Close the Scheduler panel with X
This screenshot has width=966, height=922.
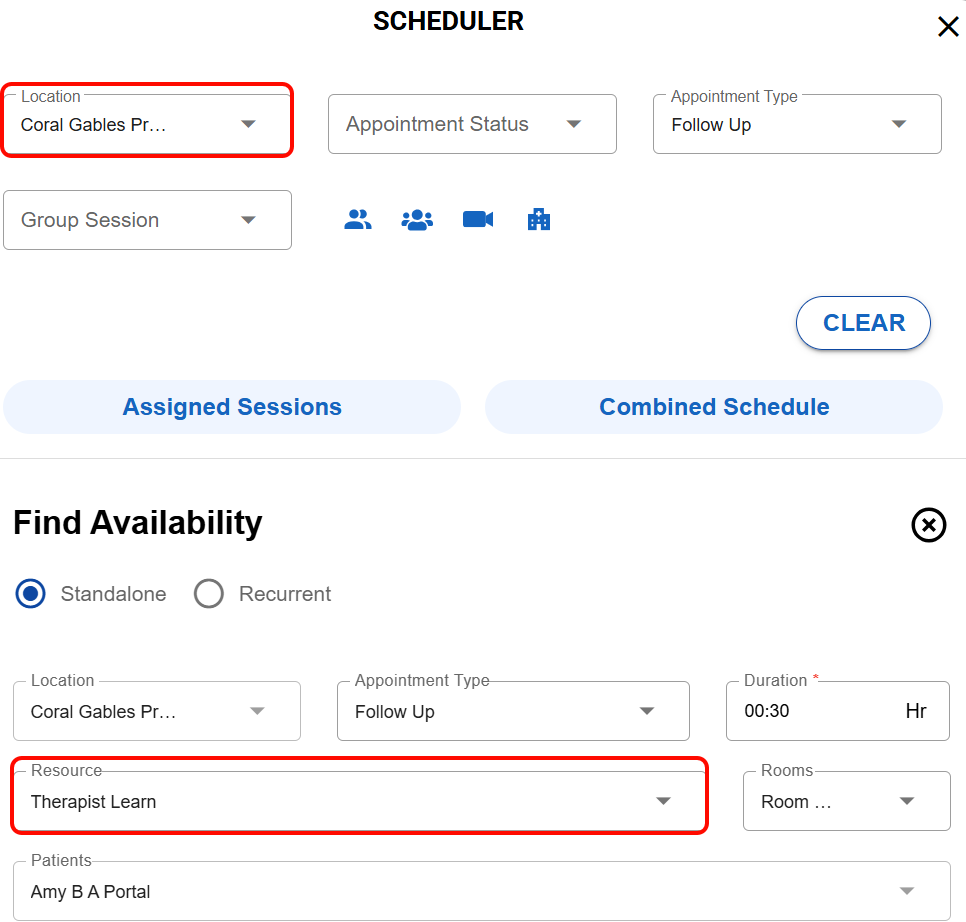coord(947,27)
